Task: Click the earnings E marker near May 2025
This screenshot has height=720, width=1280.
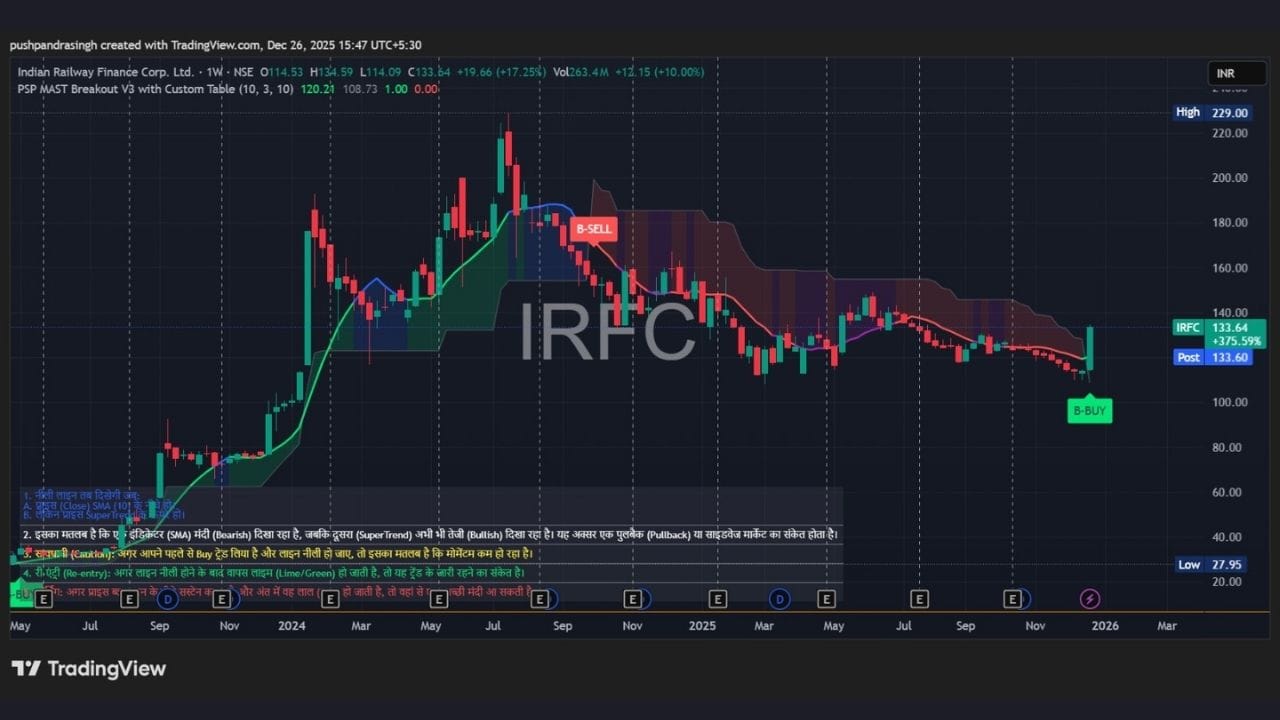Action: 826,598
